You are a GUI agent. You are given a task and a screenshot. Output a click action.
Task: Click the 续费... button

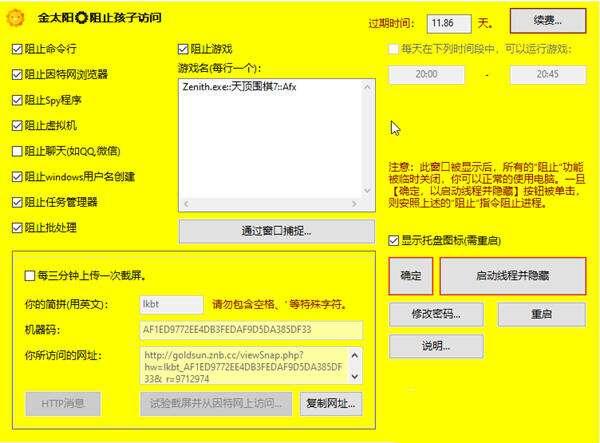(548, 21)
